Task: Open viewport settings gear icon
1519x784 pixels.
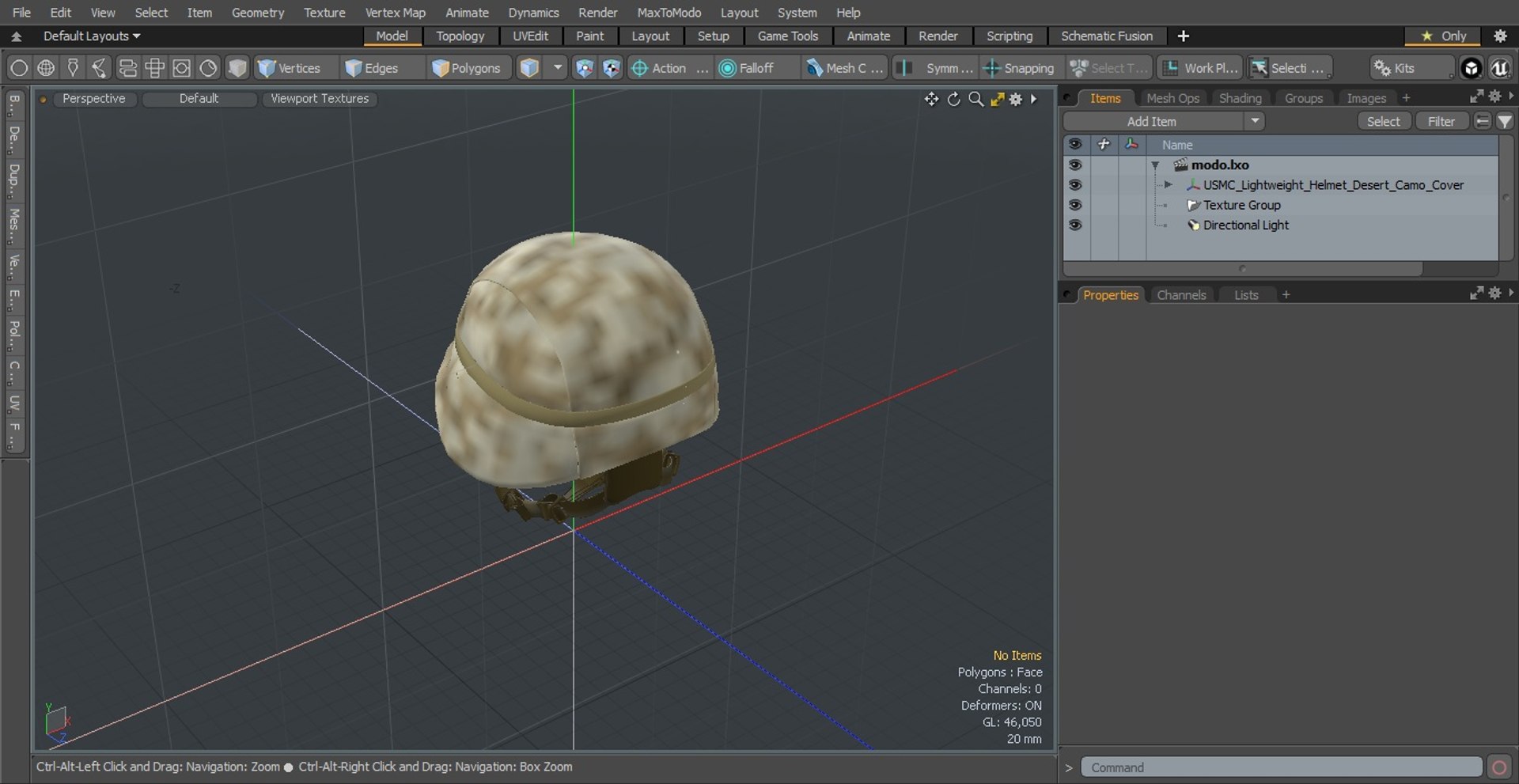Action: [1016, 99]
